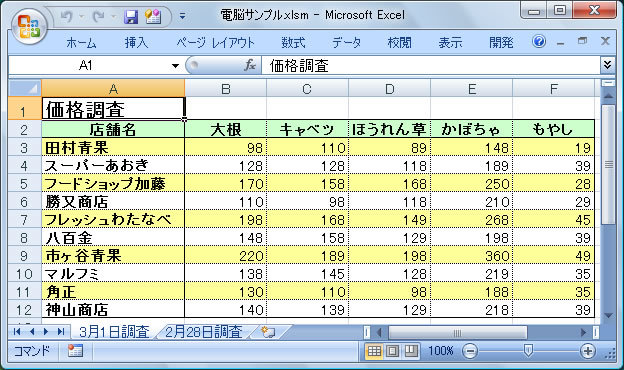
Task: Select row 5 header
Action: pos(25,183)
